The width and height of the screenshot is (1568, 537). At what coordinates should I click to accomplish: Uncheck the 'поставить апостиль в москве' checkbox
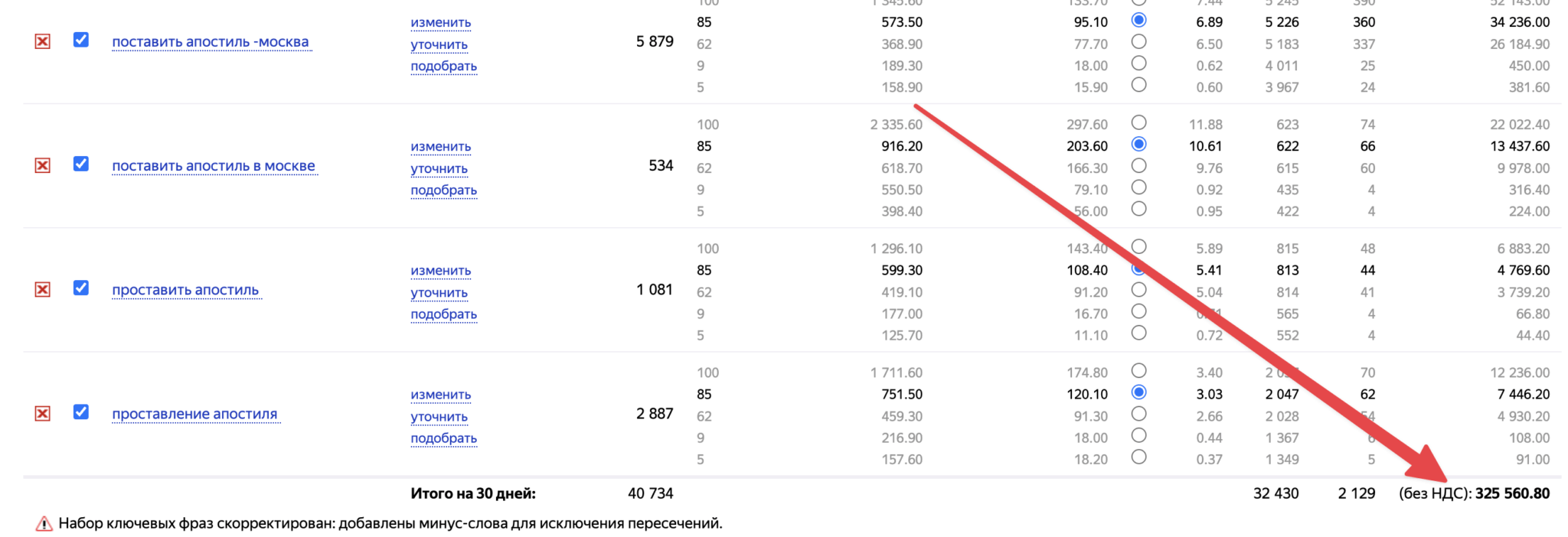click(x=81, y=164)
